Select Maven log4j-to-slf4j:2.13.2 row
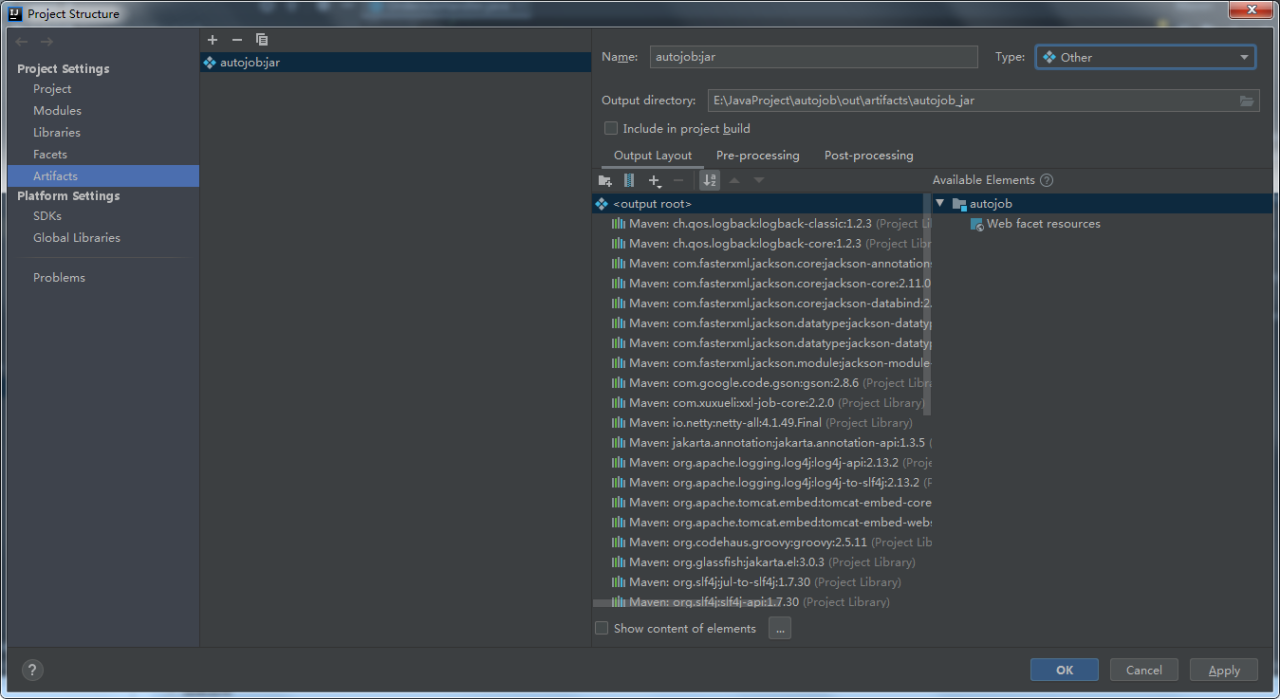1280x699 pixels. (x=761, y=483)
